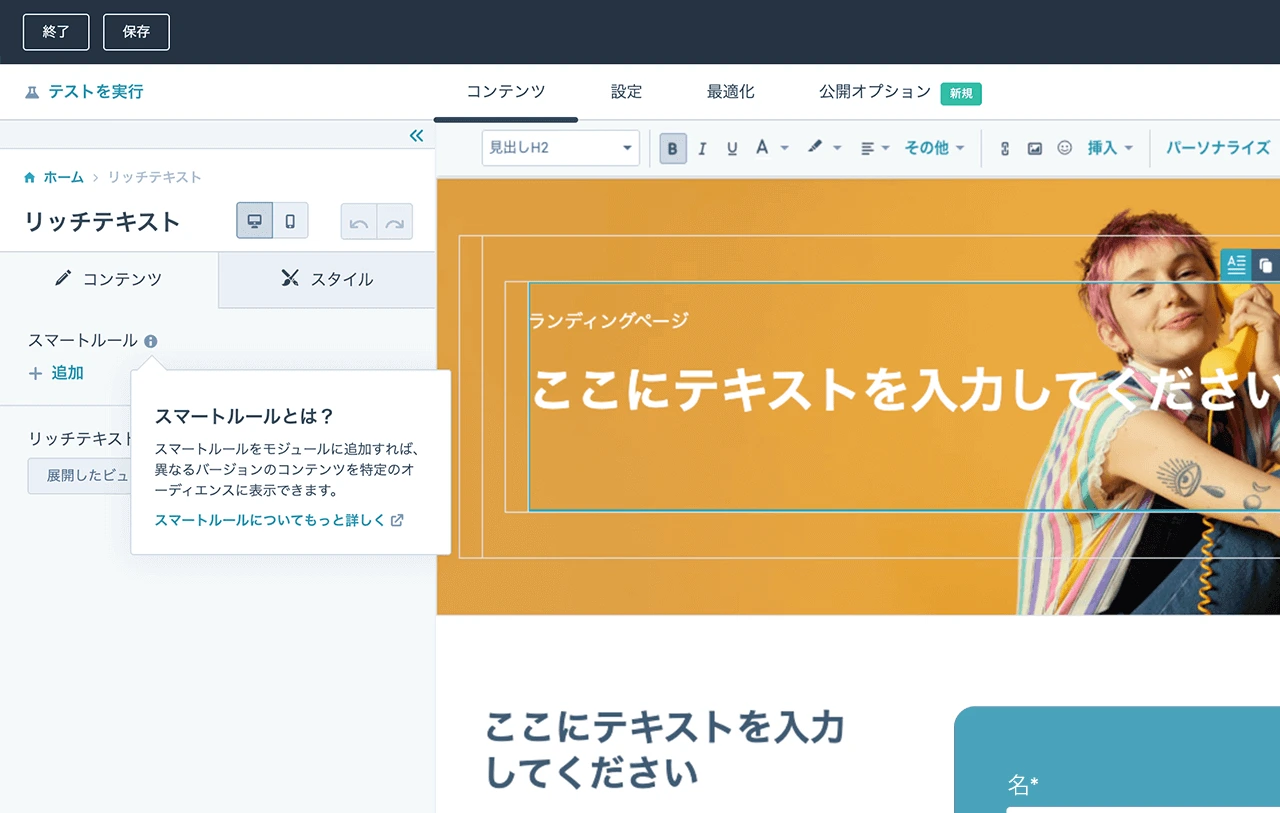Insert an image with the picture icon
Viewport: 1280px width, 813px height.
pos(1035,148)
